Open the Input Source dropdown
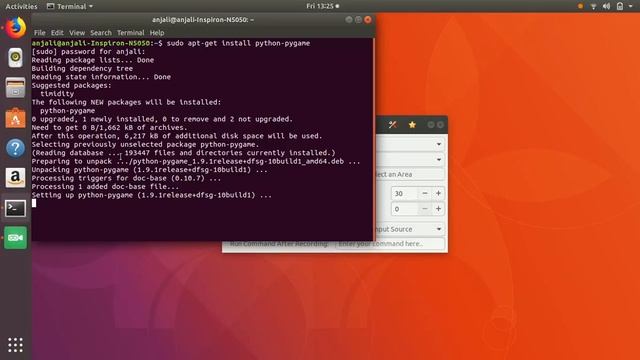 tap(410, 229)
